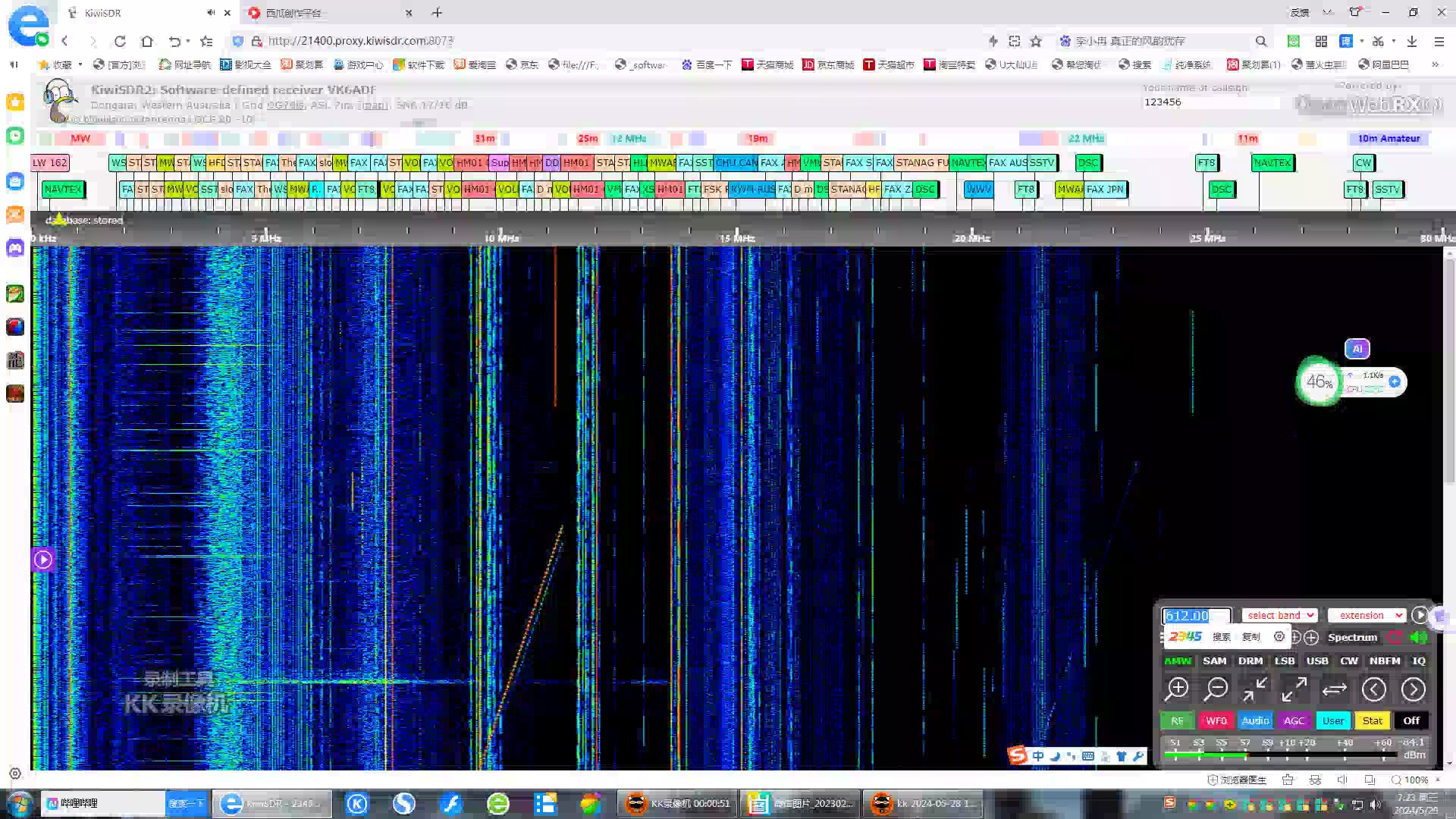Go to browser home page icon

[147, 41]
